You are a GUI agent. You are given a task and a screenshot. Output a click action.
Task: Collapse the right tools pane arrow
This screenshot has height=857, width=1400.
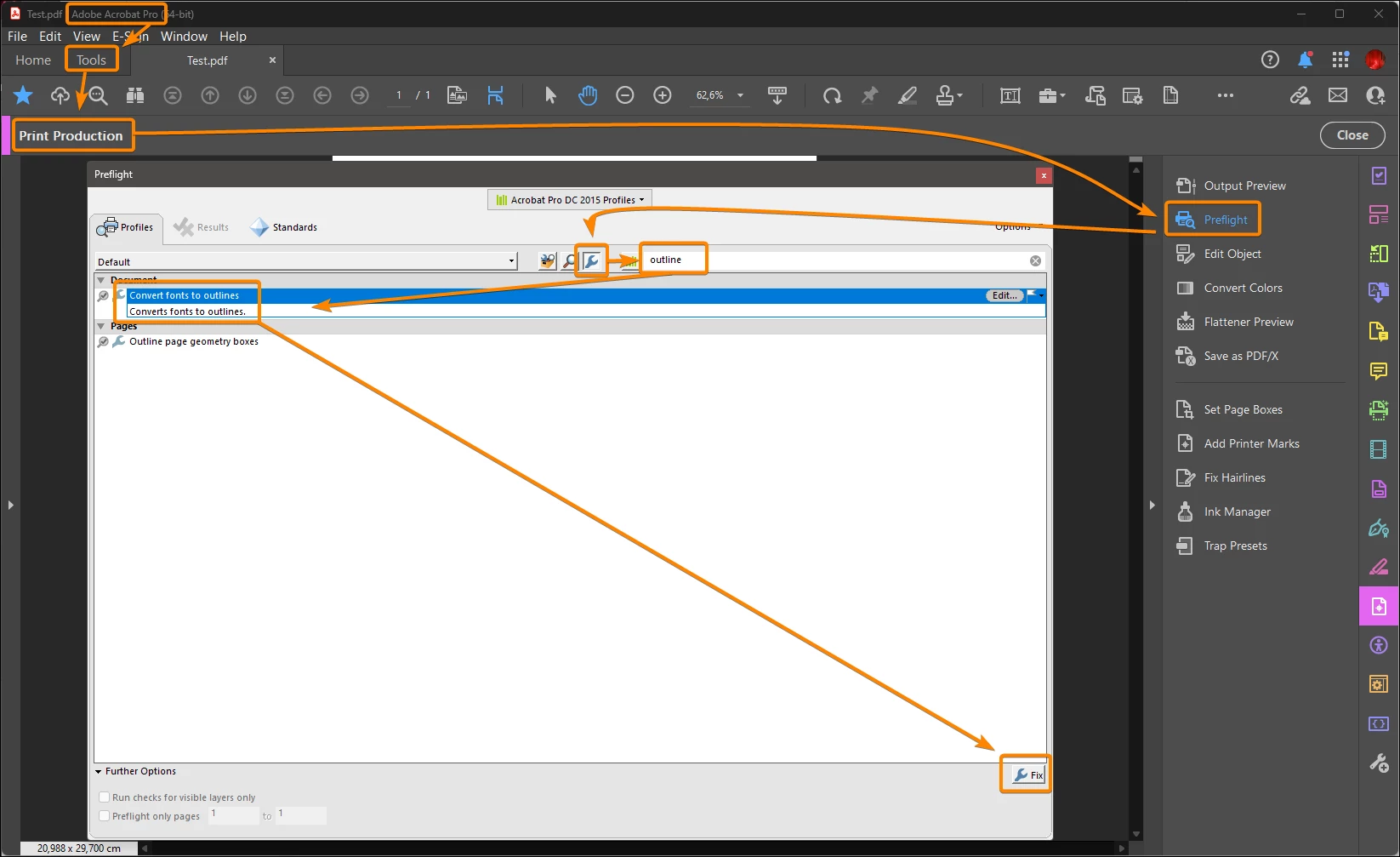1152,505
